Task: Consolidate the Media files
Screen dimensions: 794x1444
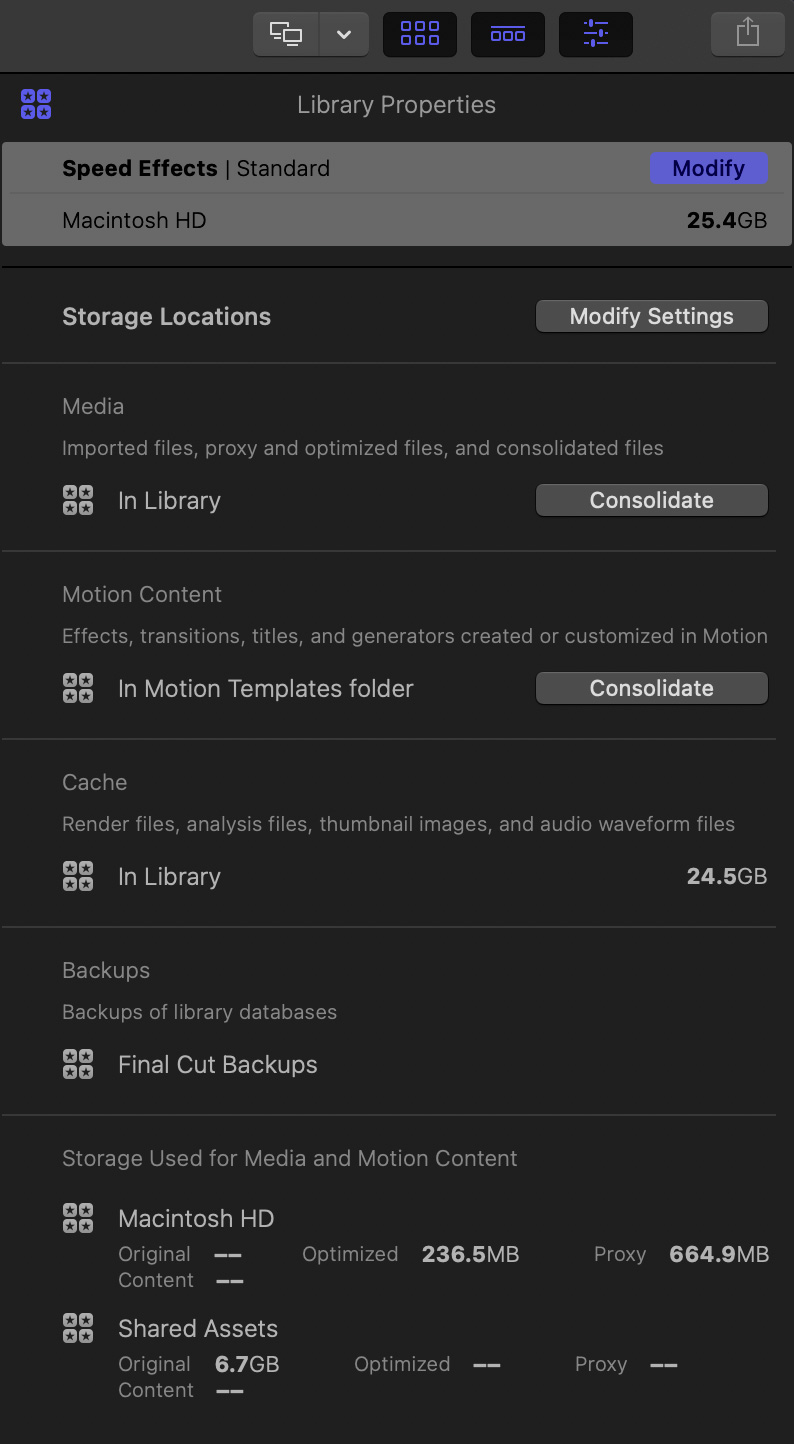Action: [x=652, y=500]
